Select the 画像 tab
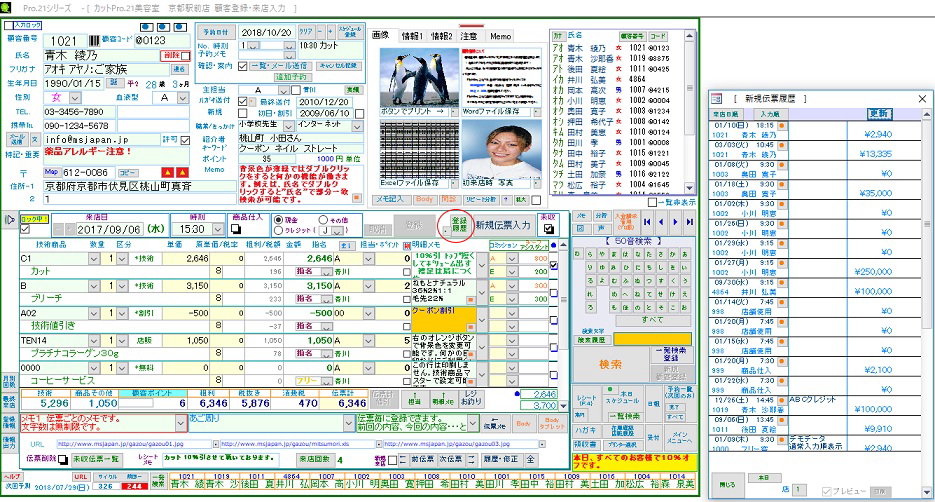935x502 pixels. [x=381, y=35]
